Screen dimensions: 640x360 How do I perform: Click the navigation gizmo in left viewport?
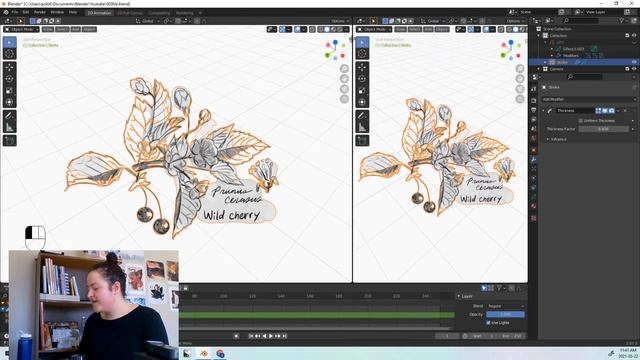(335, 50)
